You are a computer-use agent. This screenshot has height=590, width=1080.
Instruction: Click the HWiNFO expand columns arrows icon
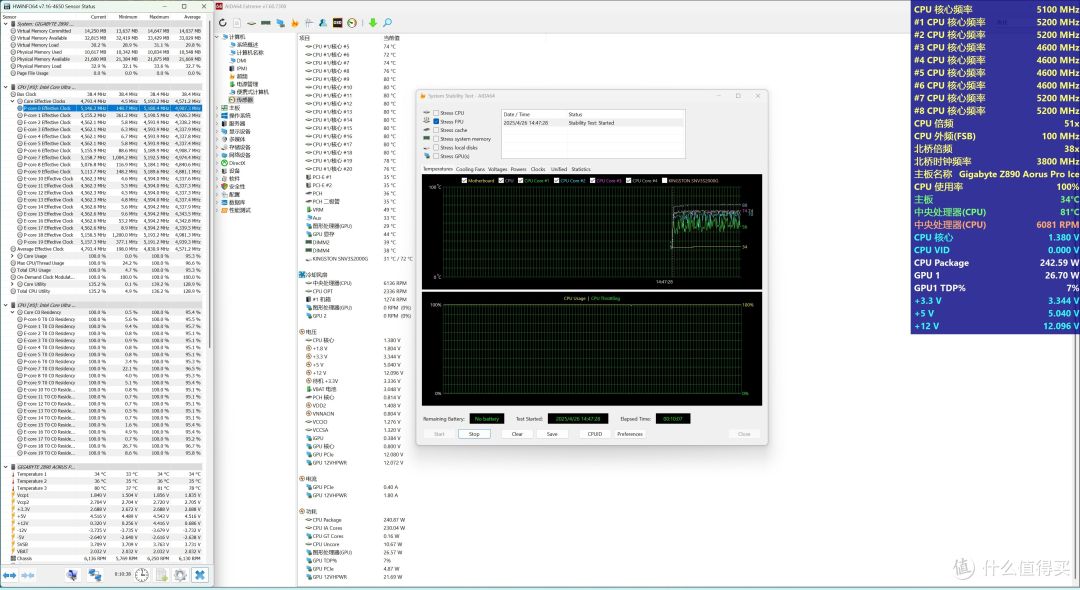point(10,574)
